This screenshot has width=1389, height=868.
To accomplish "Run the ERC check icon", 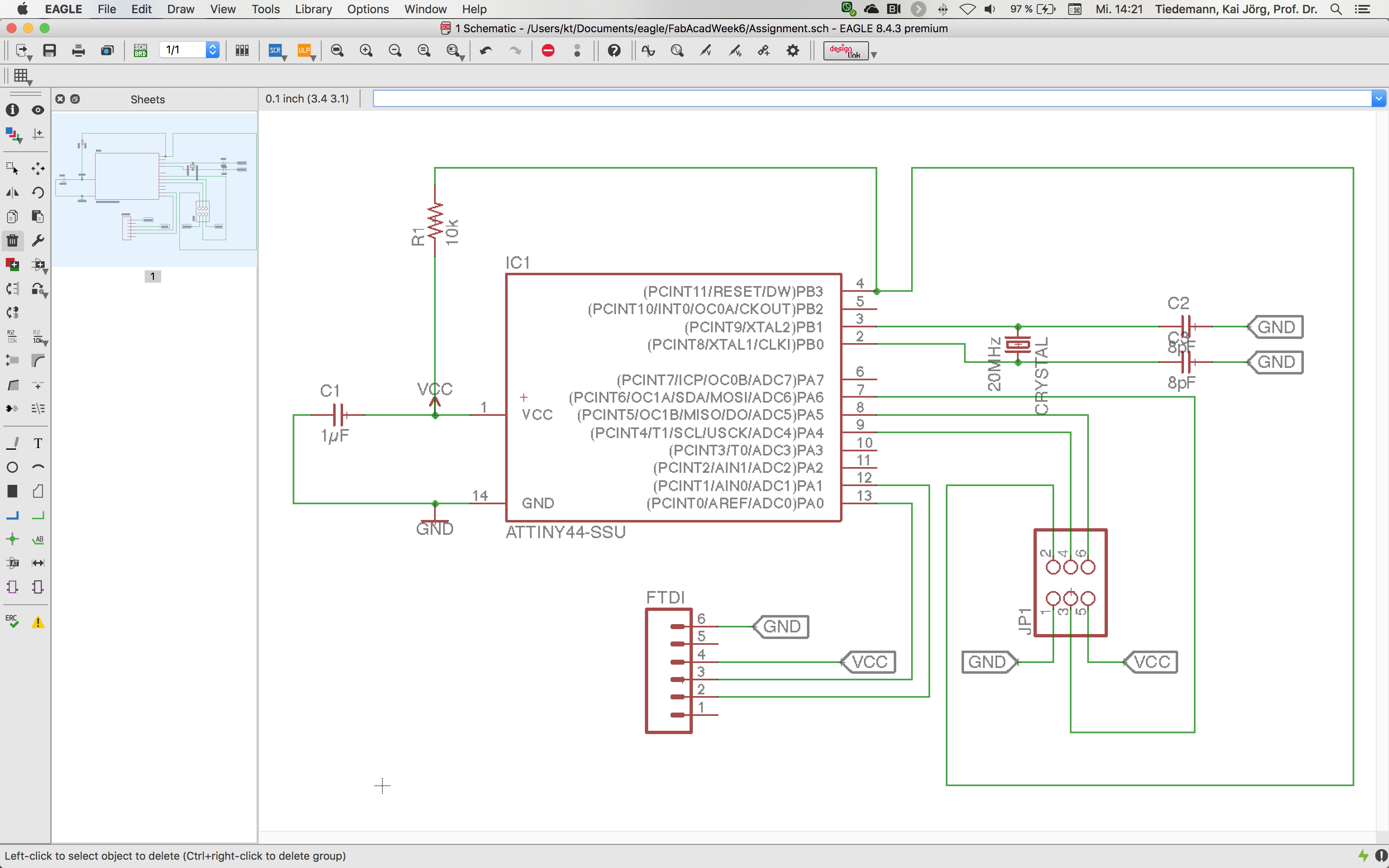I will [x=12, y=622].
